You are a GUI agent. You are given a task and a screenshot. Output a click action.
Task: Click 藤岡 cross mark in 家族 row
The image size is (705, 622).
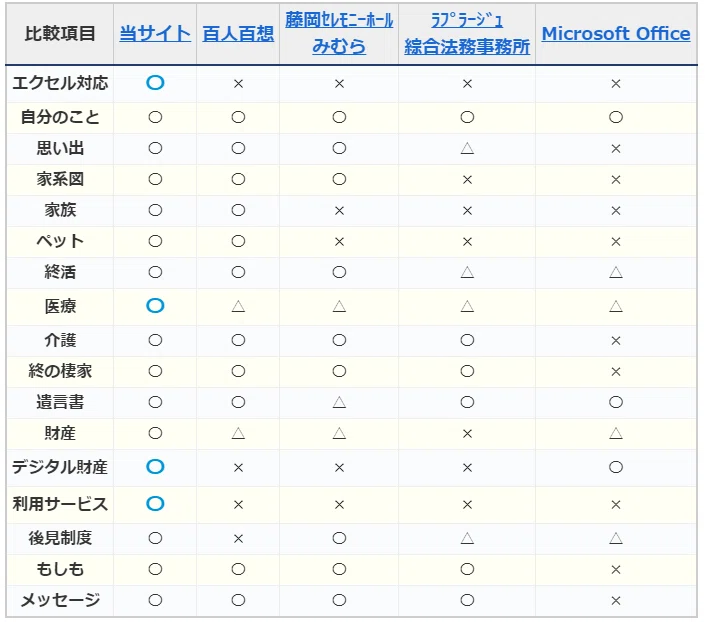coord(339,211)
